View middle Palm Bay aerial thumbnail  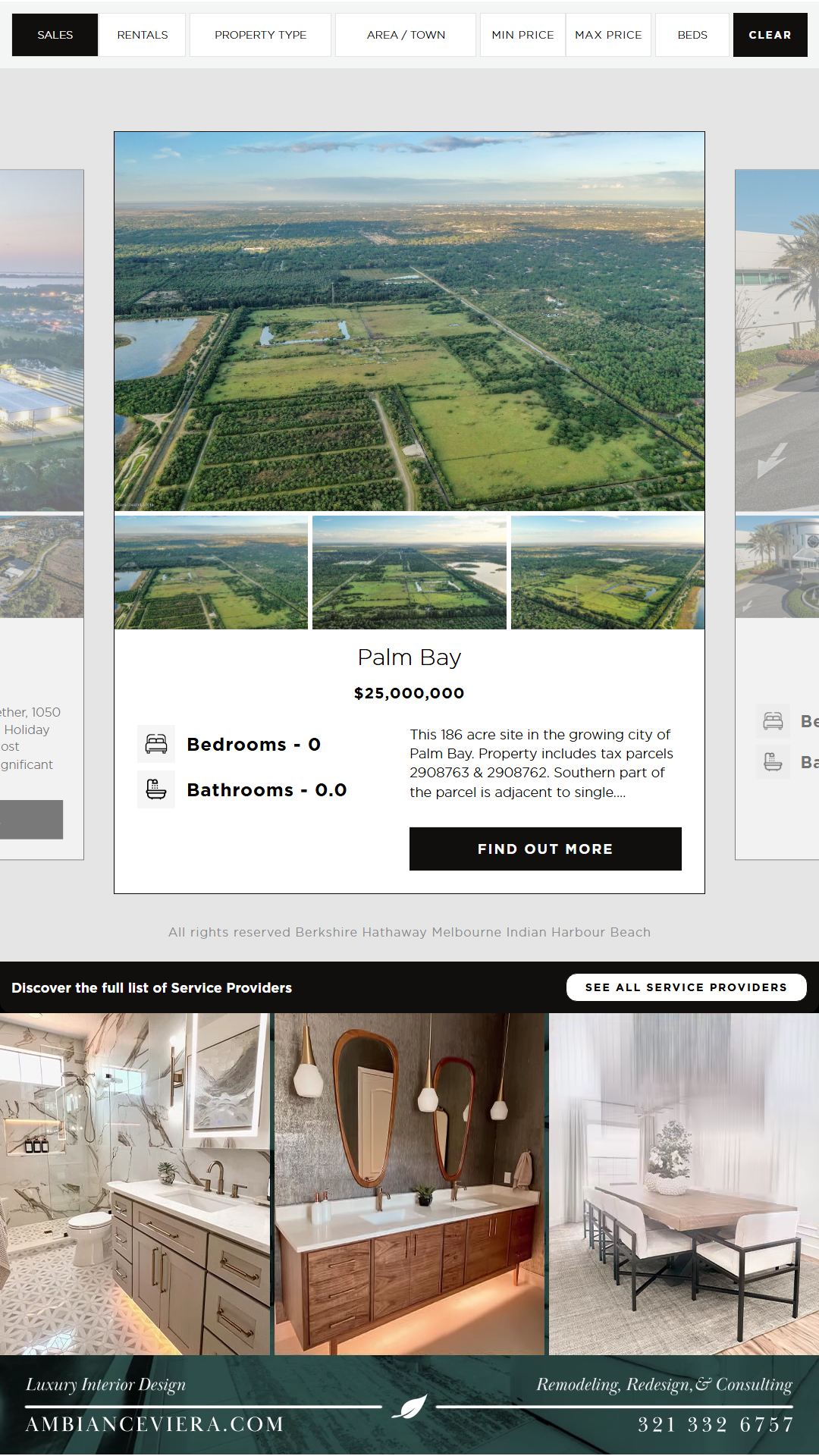[x=409, y=573]
